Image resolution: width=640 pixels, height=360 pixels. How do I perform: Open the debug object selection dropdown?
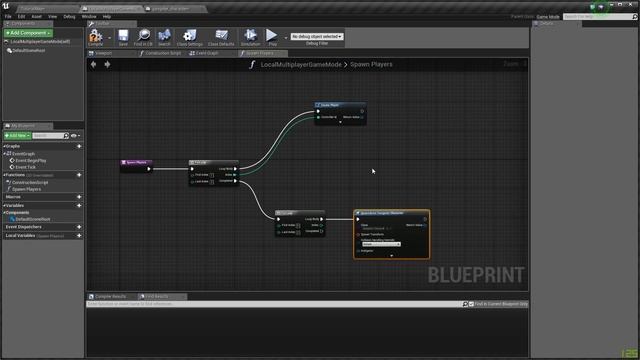[317, 36]
